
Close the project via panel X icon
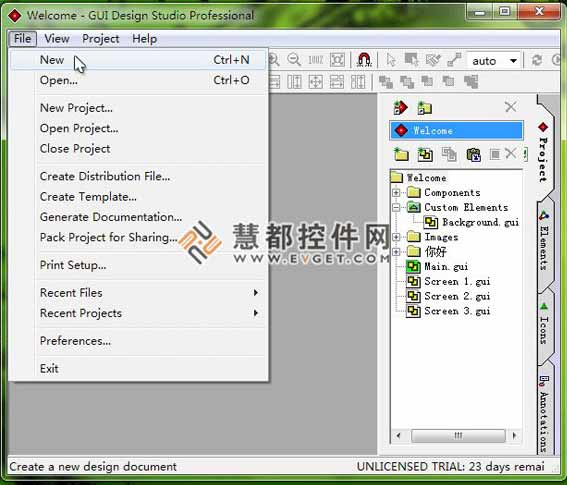pyautogui.click(x=510, y=107)
